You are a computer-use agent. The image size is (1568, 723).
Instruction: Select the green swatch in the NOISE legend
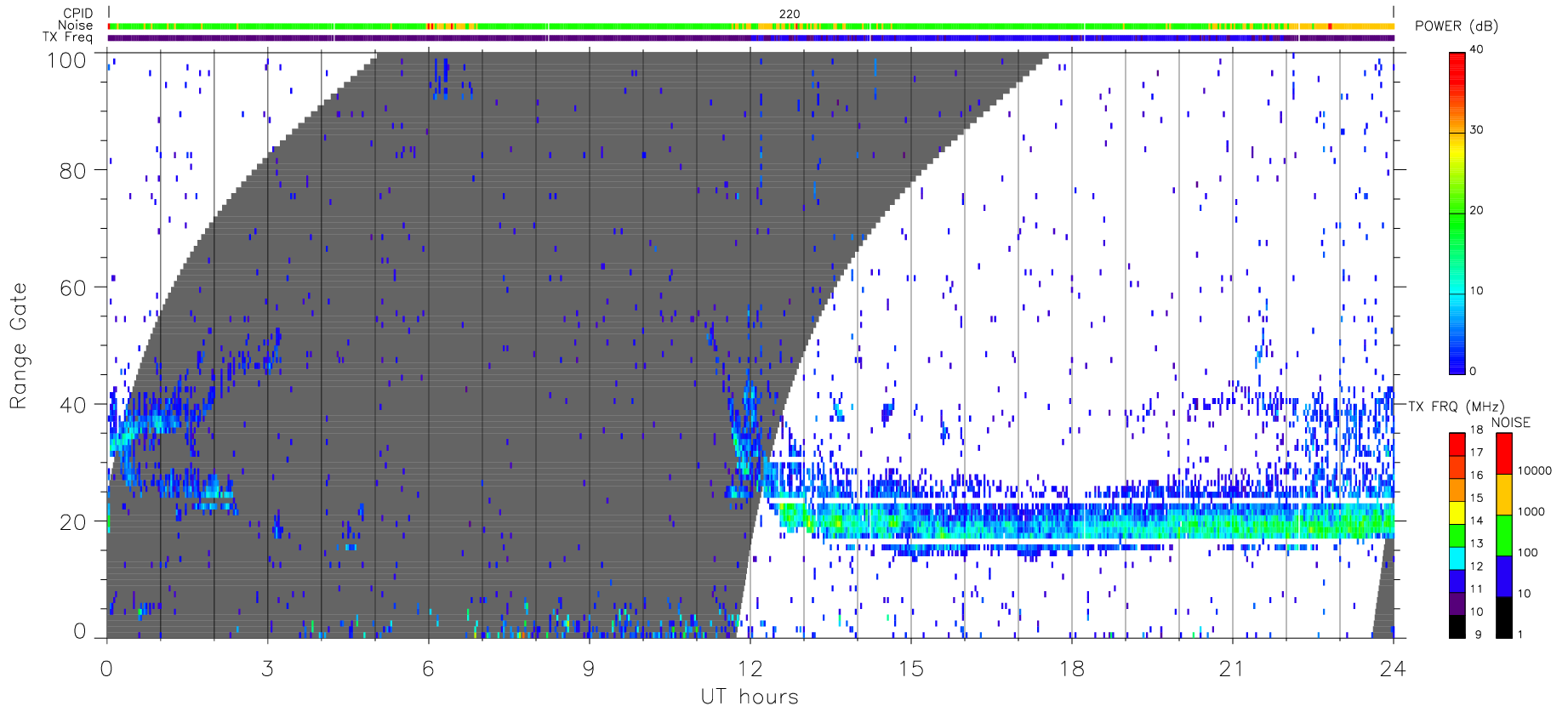point(1504,535)
